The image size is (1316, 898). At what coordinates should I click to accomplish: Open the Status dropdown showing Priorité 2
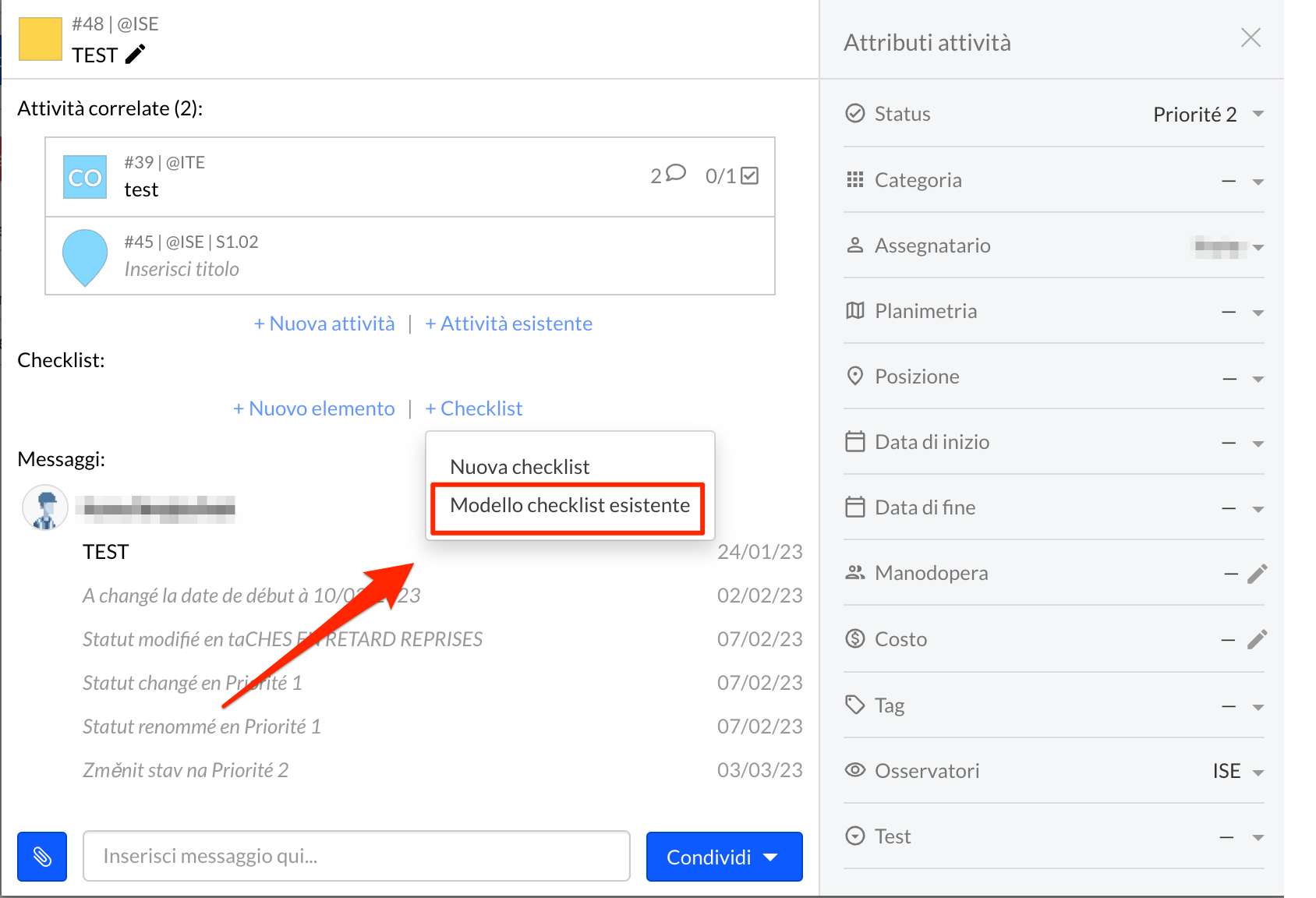point(1258,114)
